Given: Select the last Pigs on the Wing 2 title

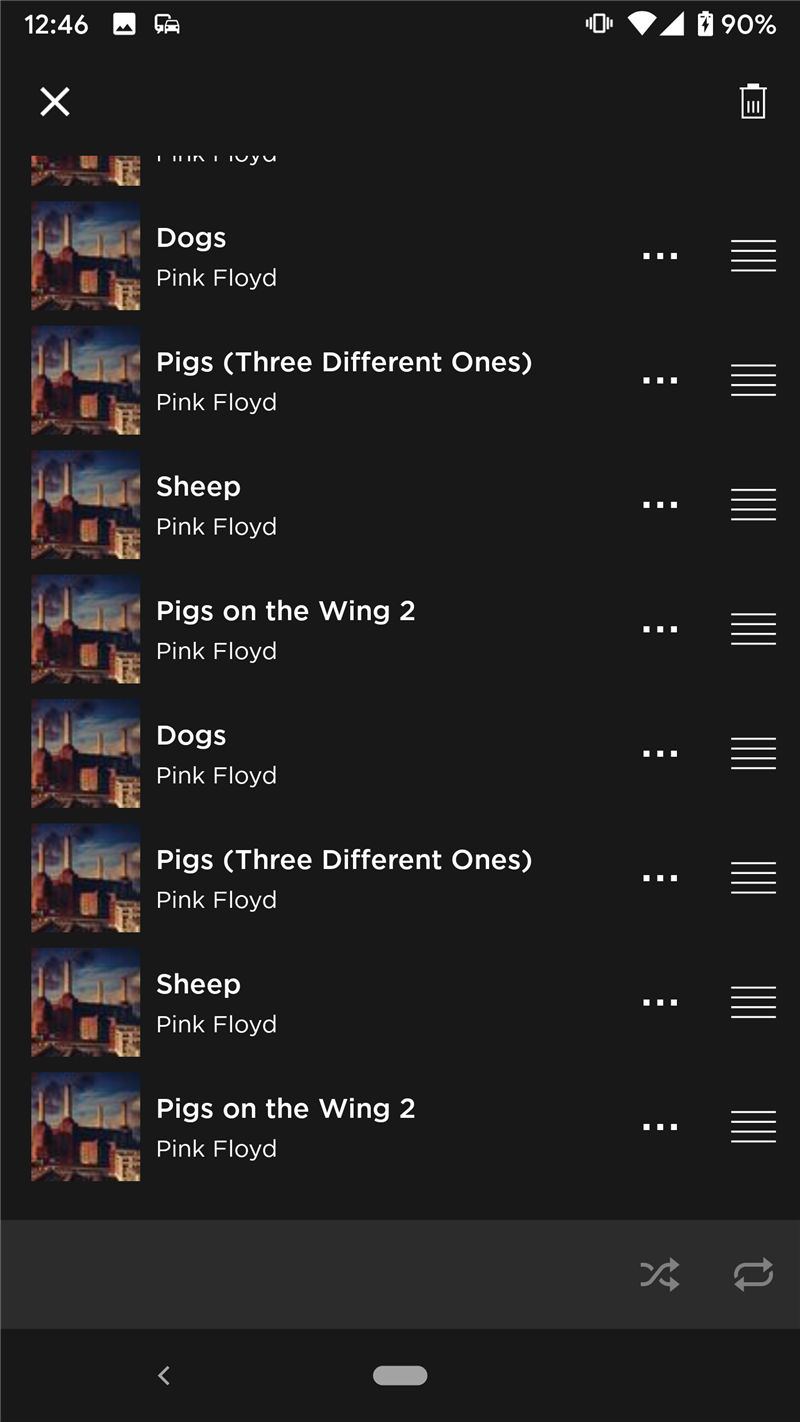Looking at the screenshot, I should point(285,1109).
